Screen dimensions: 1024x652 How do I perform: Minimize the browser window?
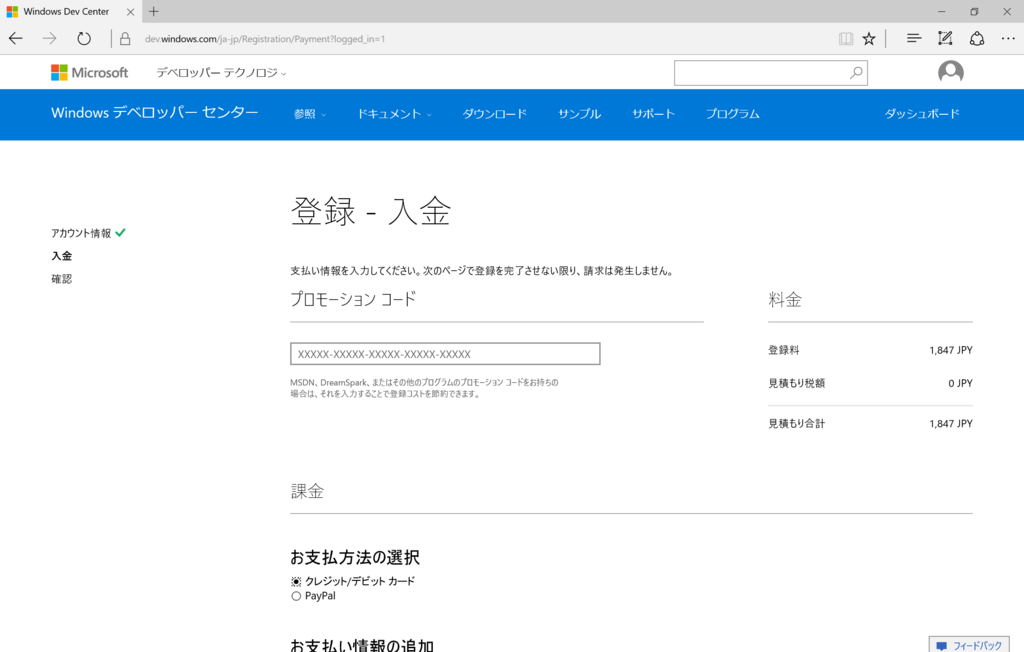tap(941, 11)
